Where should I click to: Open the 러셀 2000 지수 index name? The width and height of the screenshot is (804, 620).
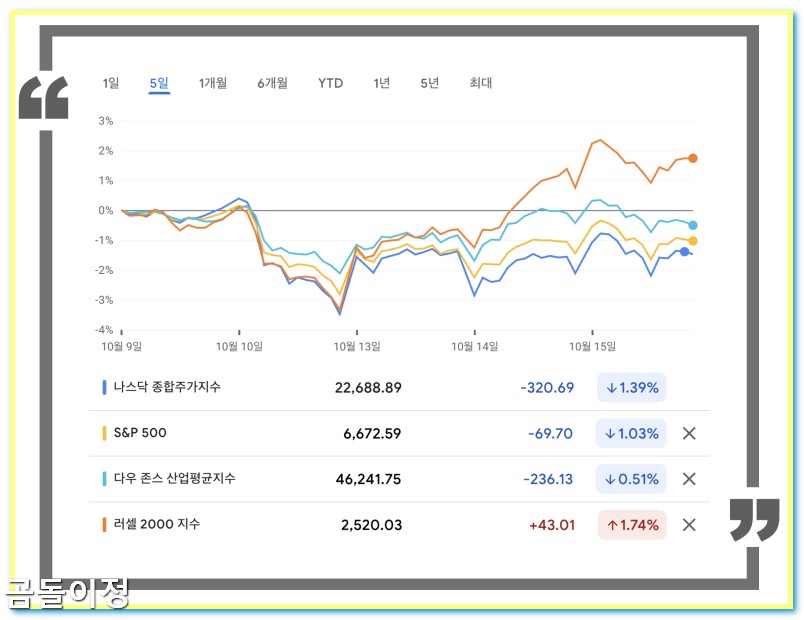click(156, 524)
